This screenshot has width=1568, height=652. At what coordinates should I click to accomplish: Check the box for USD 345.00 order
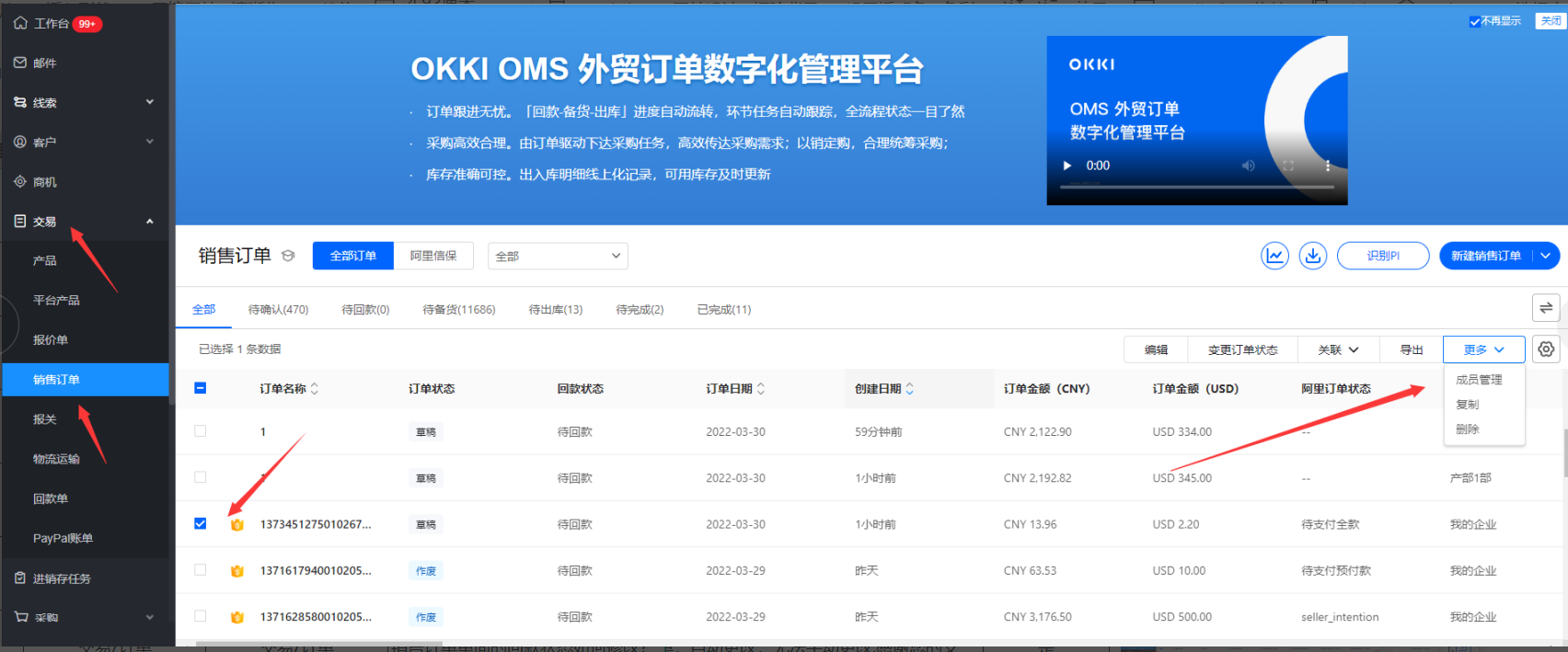pos(201,477)
